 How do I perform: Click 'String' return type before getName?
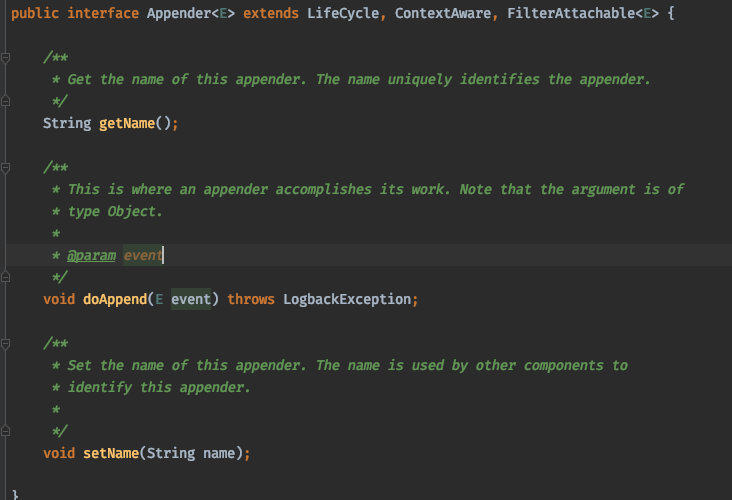tap(67, 124)
